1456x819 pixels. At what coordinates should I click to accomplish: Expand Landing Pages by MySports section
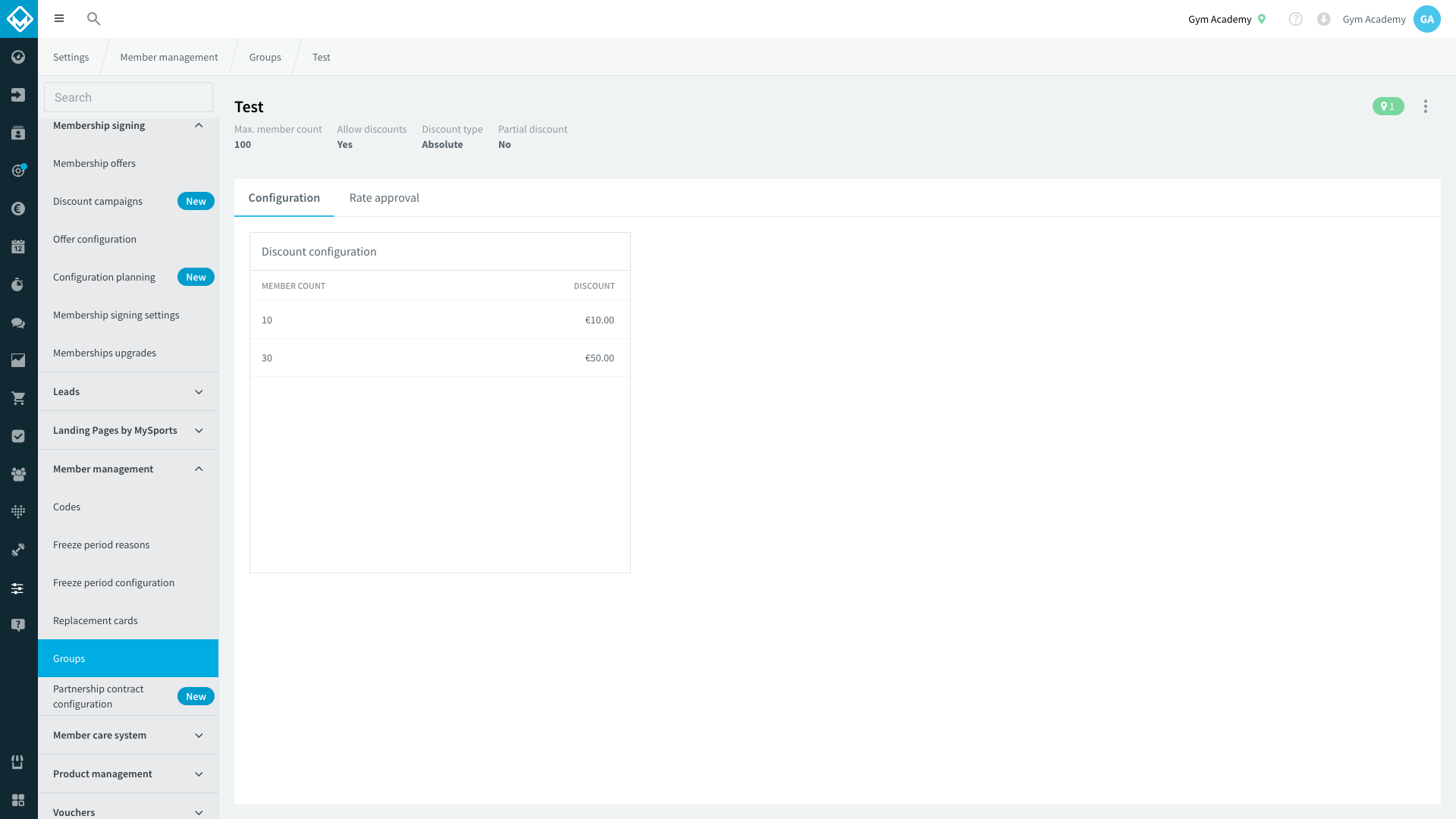coord(128,431)
